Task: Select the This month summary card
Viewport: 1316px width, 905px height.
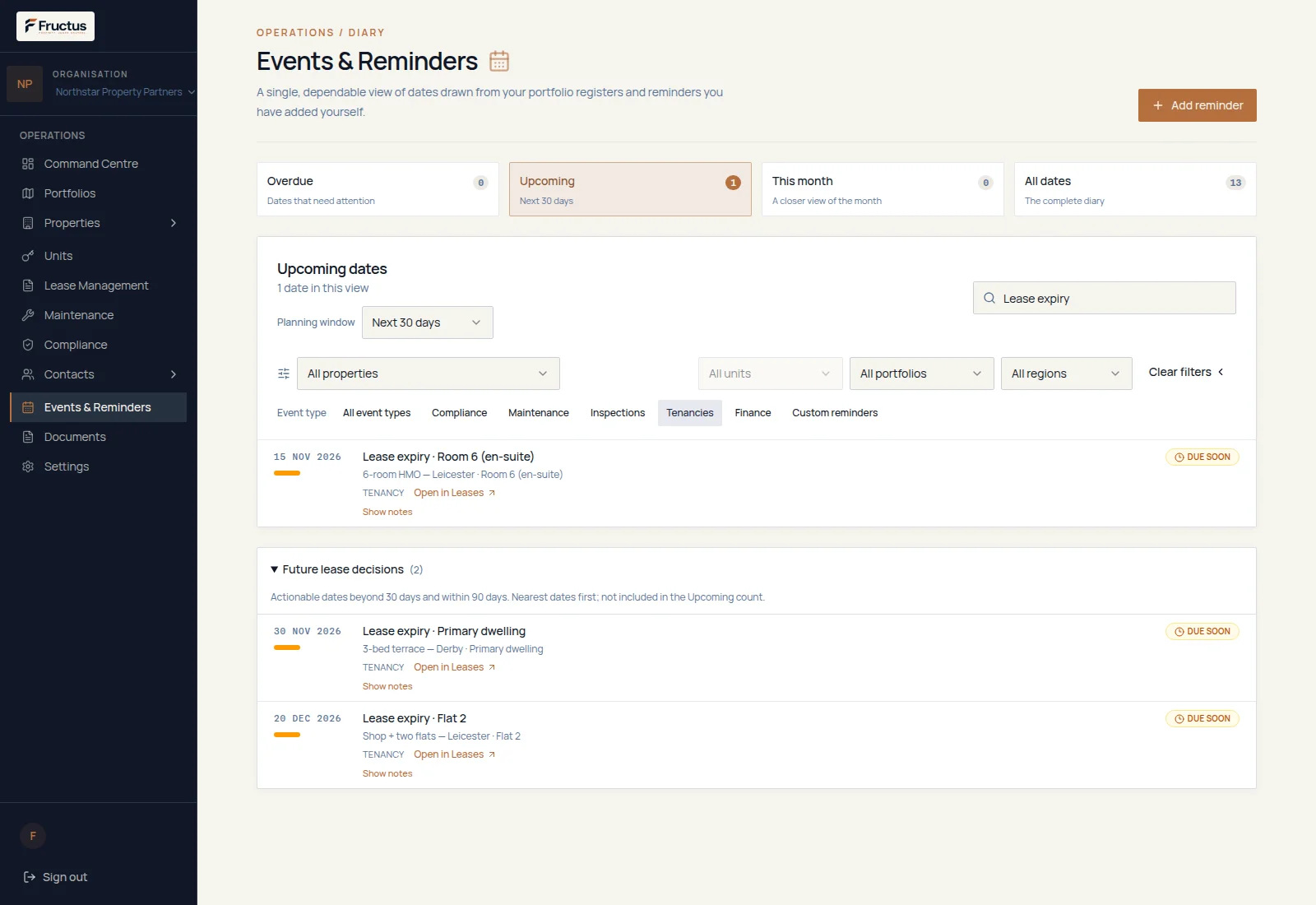Action: pyautogui.click(x=883, y=189)
